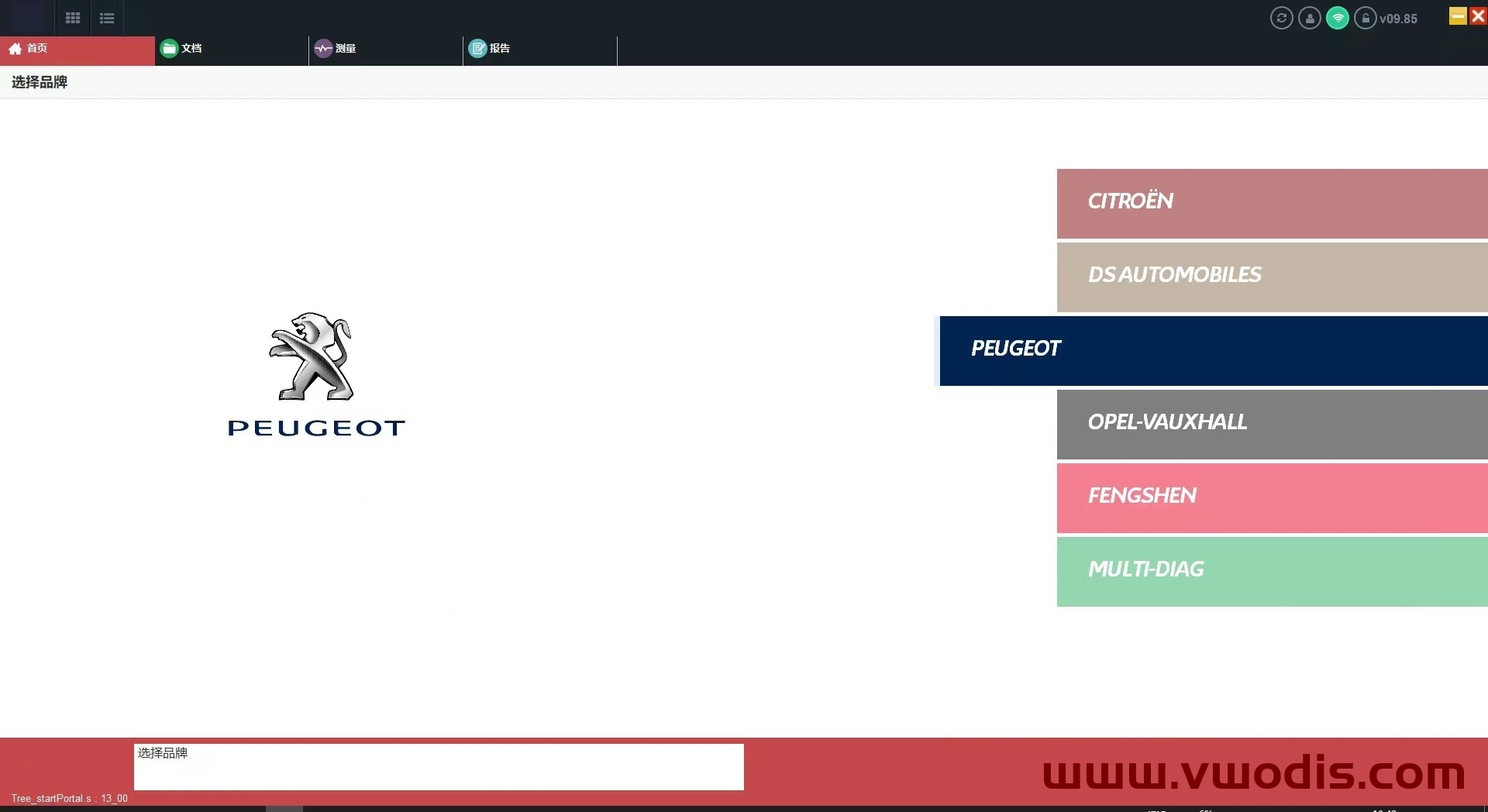Click the refresh/sync circular icon
The image size is (1488, 812).
pyautogui.click(x=1282, y=18)
